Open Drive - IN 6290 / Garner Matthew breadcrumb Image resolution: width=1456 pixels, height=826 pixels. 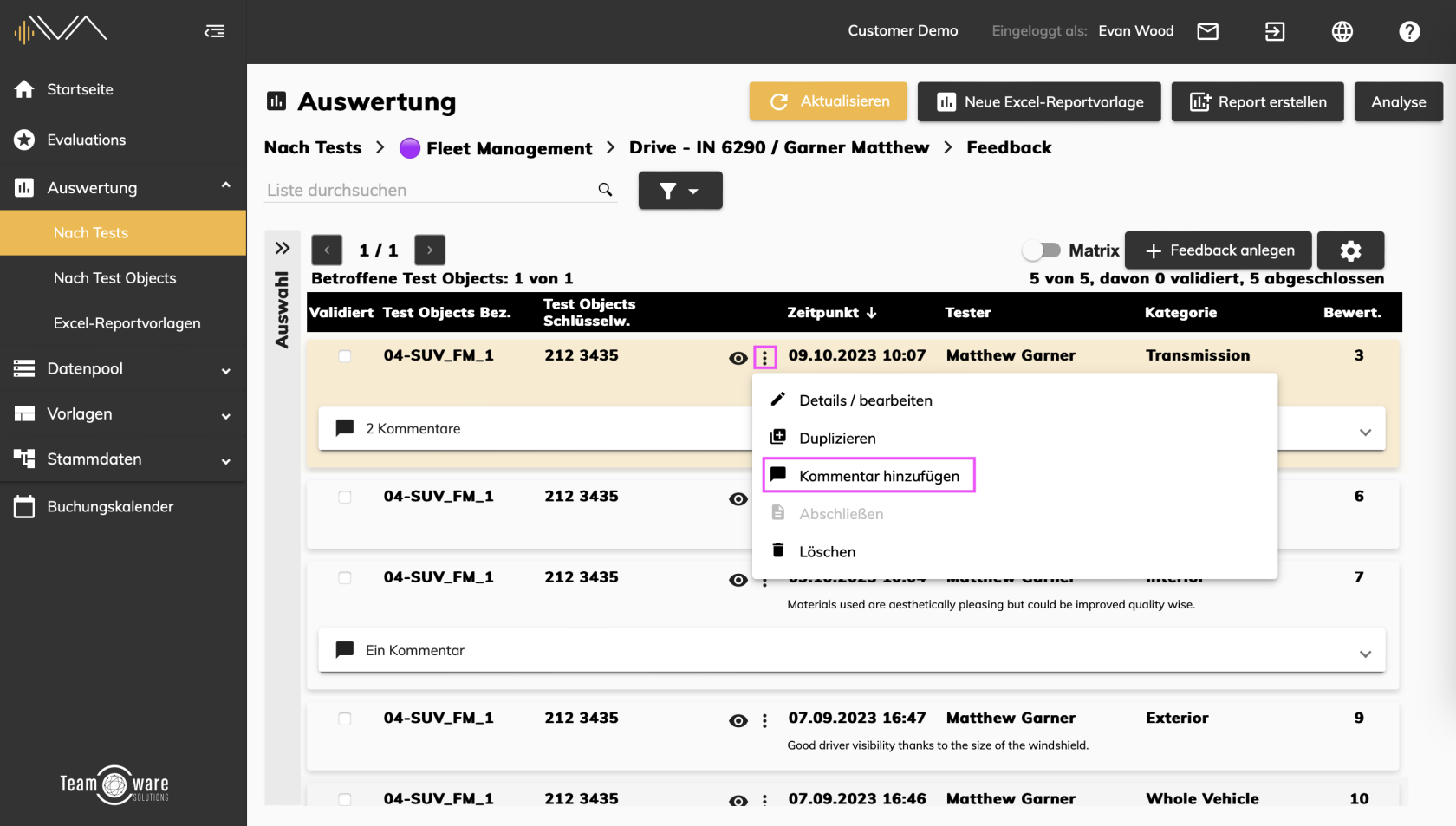click(x=779, y=147)
